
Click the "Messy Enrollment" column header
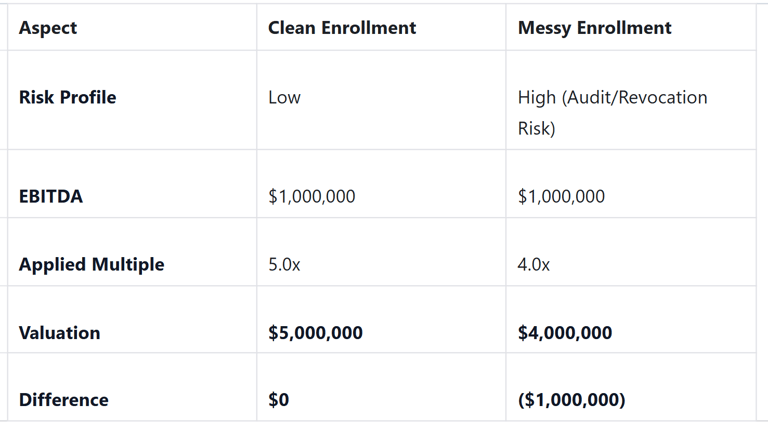point(594,28)
